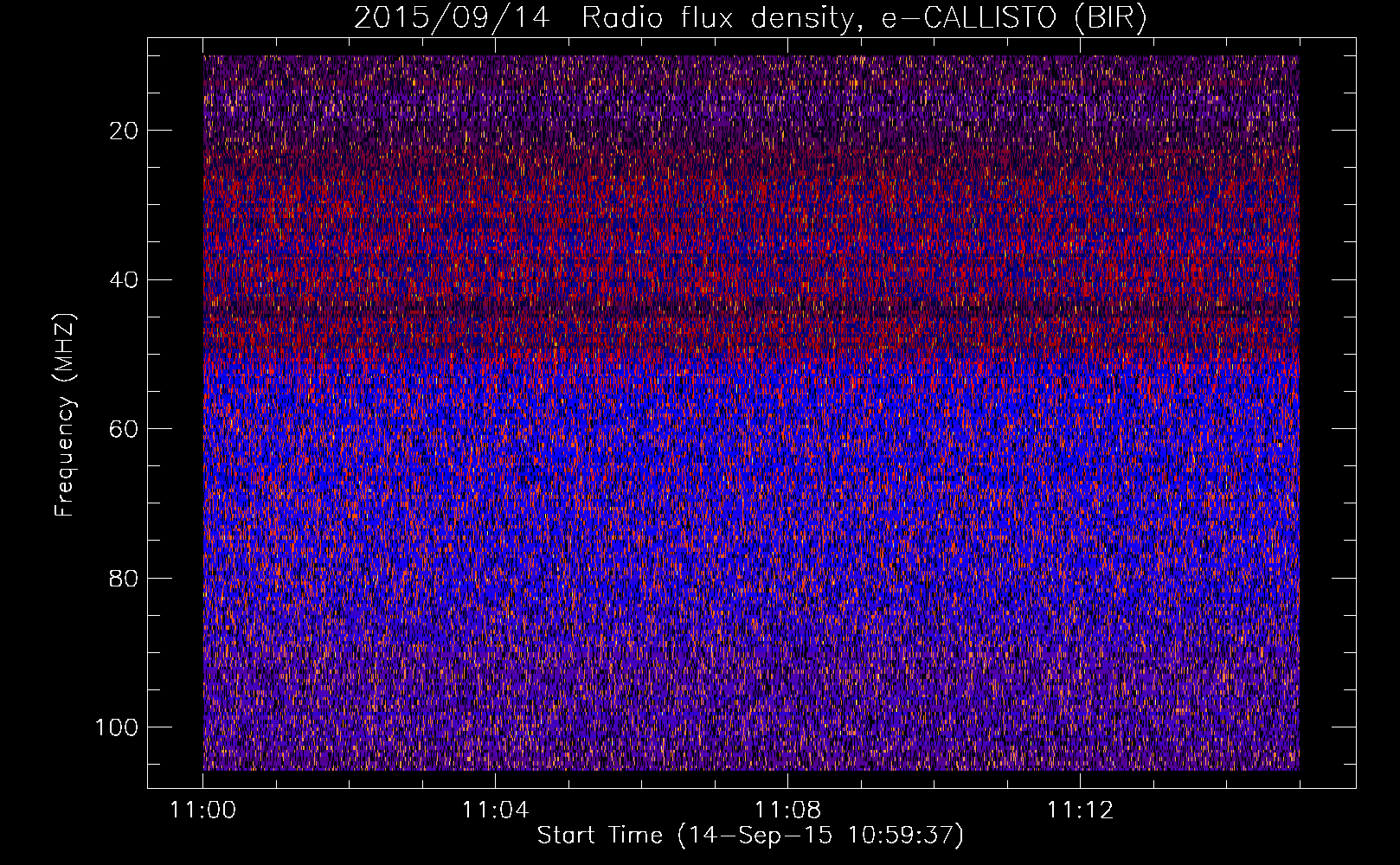The image size is (1400, 865).
Task: Click the '20' frequency tick label
Action: (x=125, y=131)
